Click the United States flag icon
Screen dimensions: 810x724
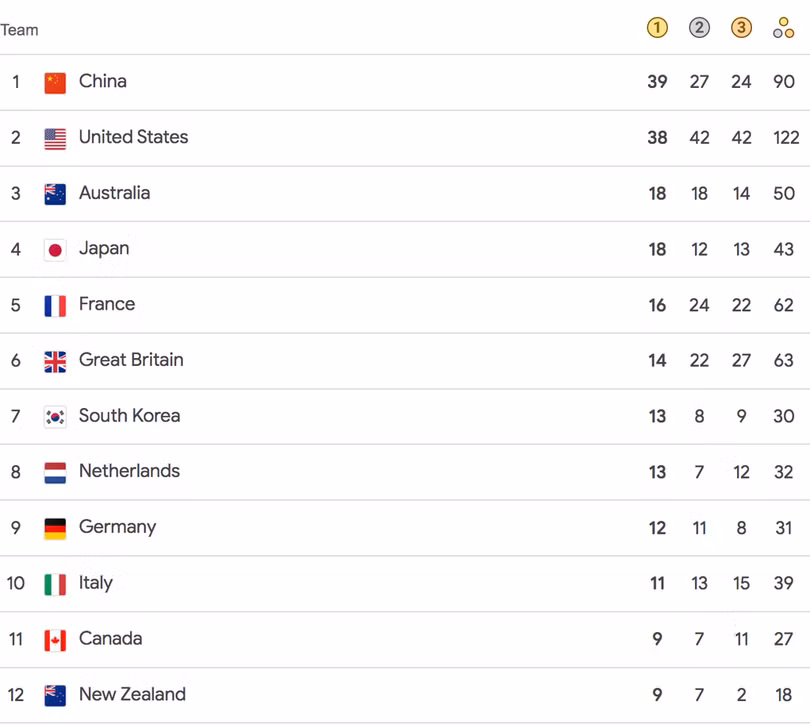pos(55,137)
